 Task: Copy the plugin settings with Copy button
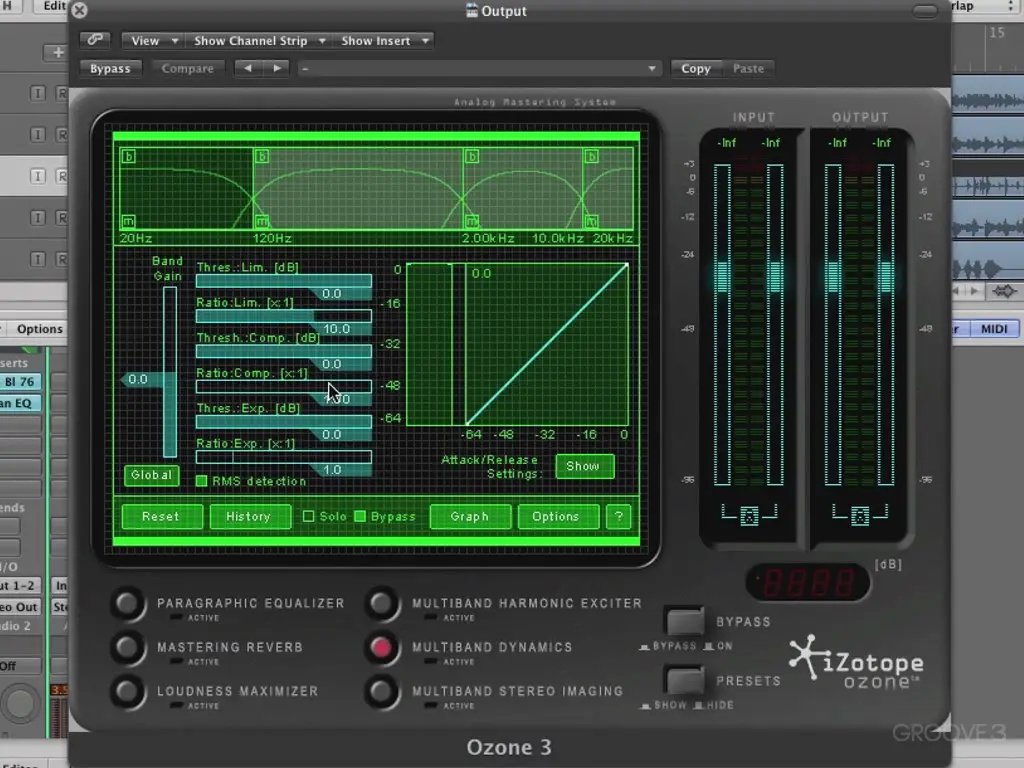point(696,68)
